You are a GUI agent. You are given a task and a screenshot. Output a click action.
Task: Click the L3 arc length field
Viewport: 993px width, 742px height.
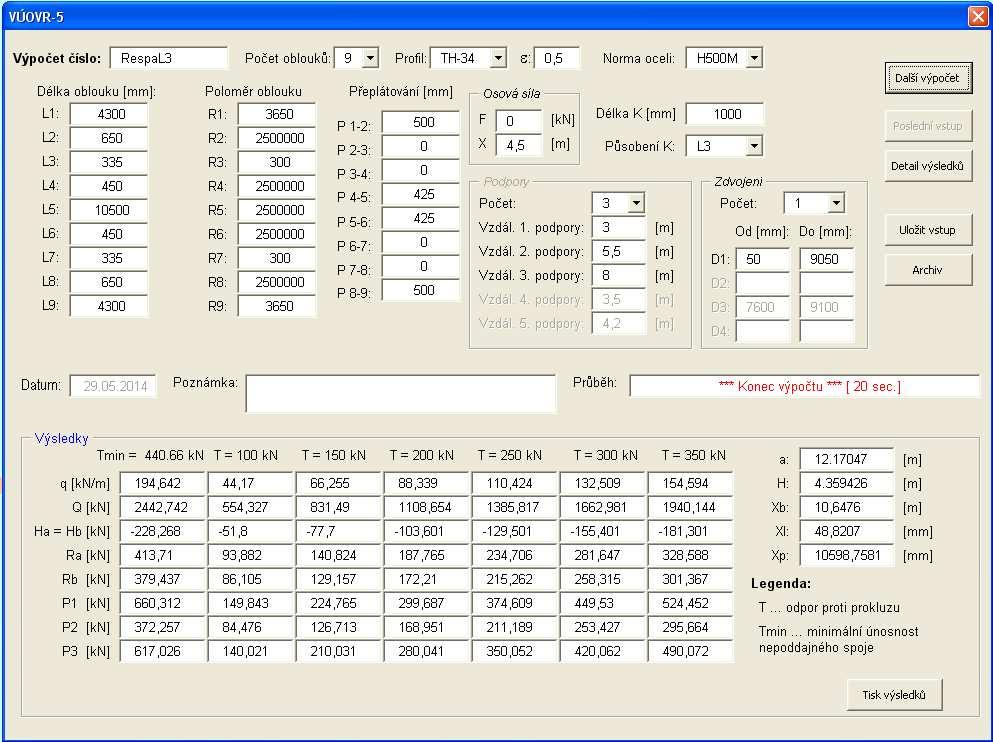[x=109, y=162]
